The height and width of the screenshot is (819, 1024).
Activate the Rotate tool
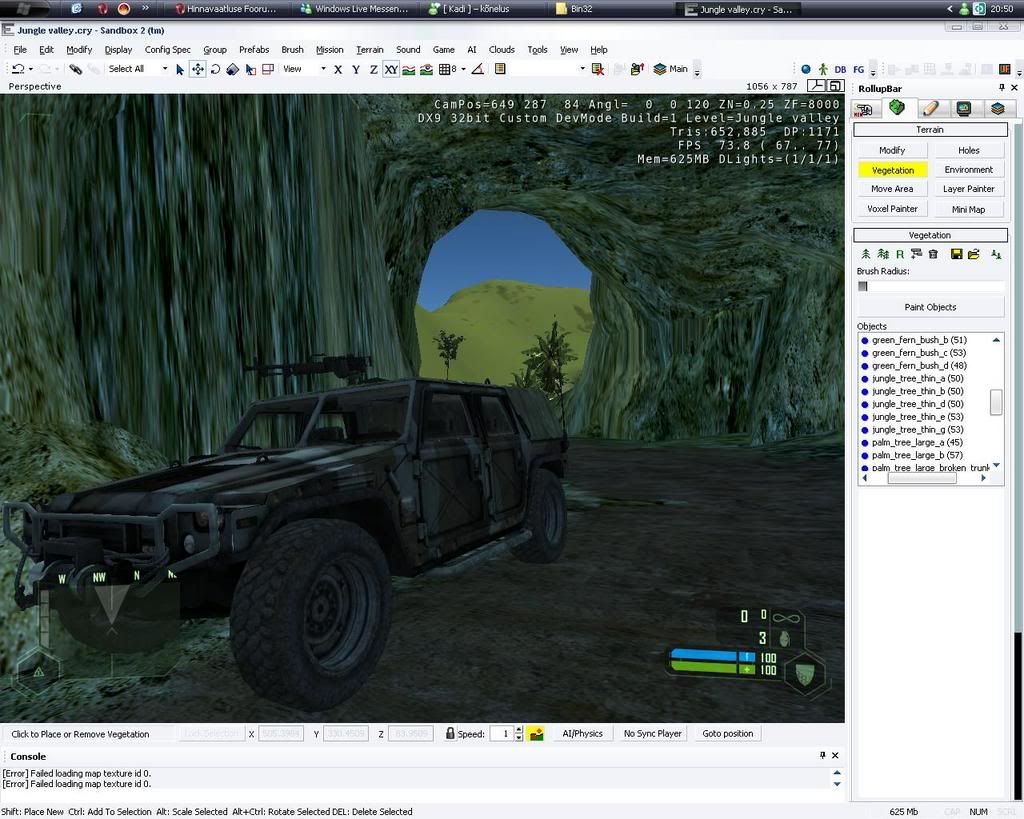click(x=215, y=69)
